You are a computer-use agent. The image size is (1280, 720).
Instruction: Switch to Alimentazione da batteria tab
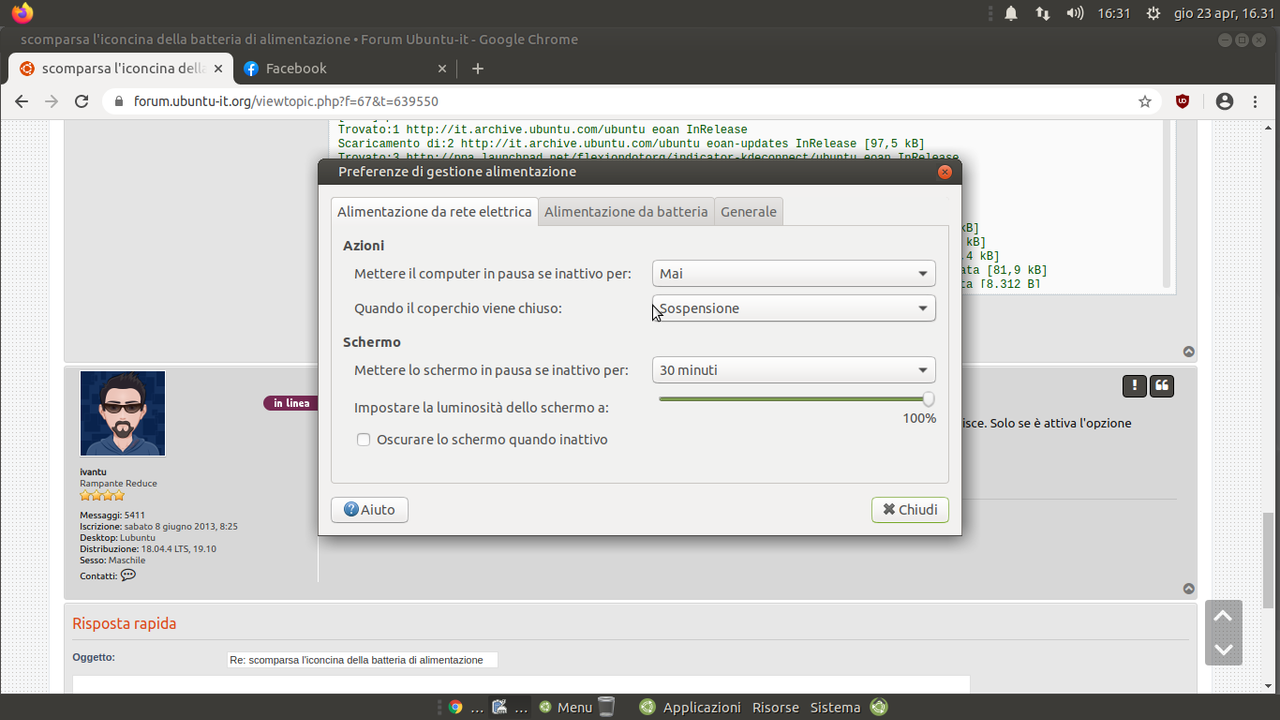(626, 212)
